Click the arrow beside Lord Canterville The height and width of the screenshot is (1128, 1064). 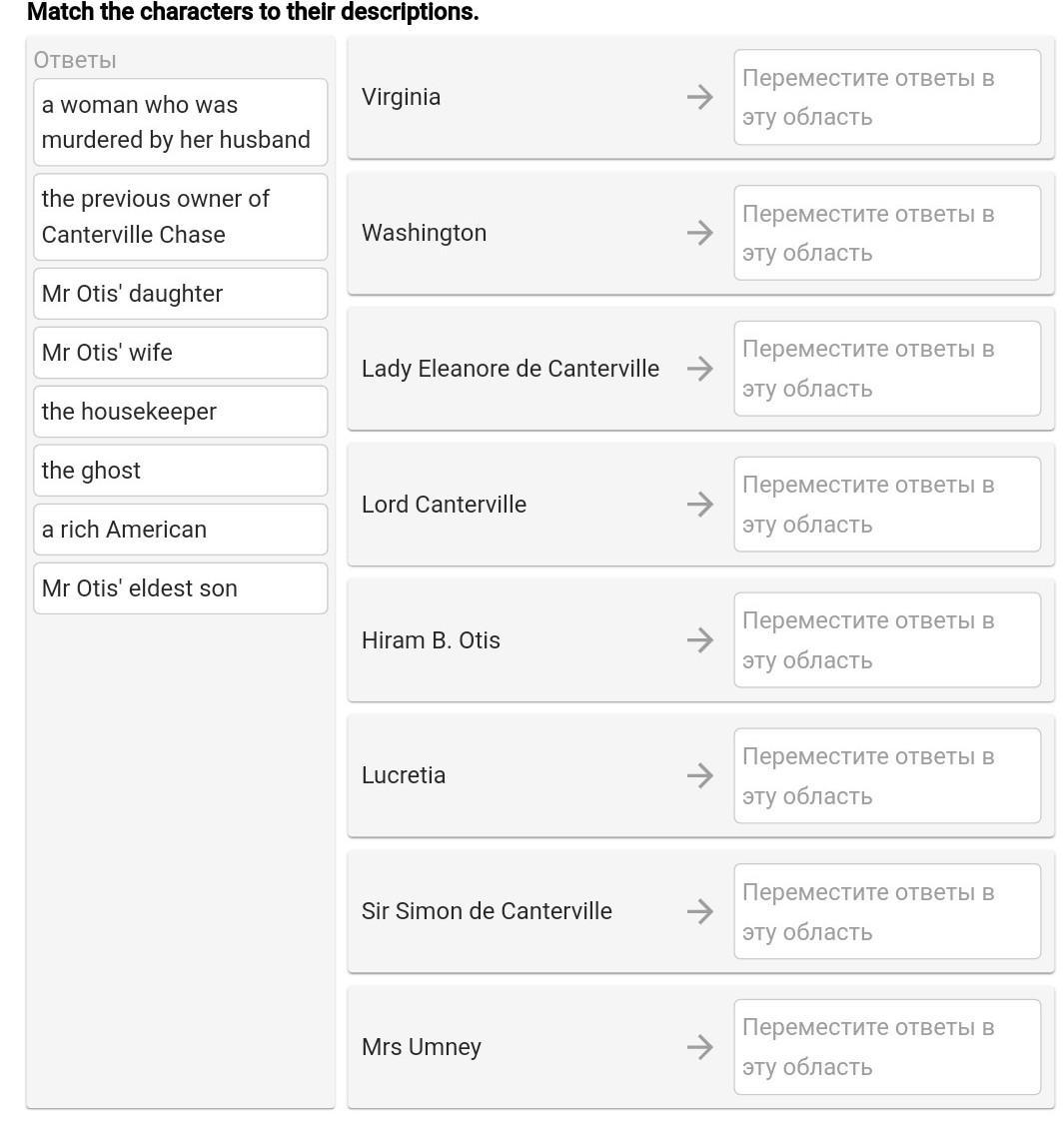click(700, 505)
